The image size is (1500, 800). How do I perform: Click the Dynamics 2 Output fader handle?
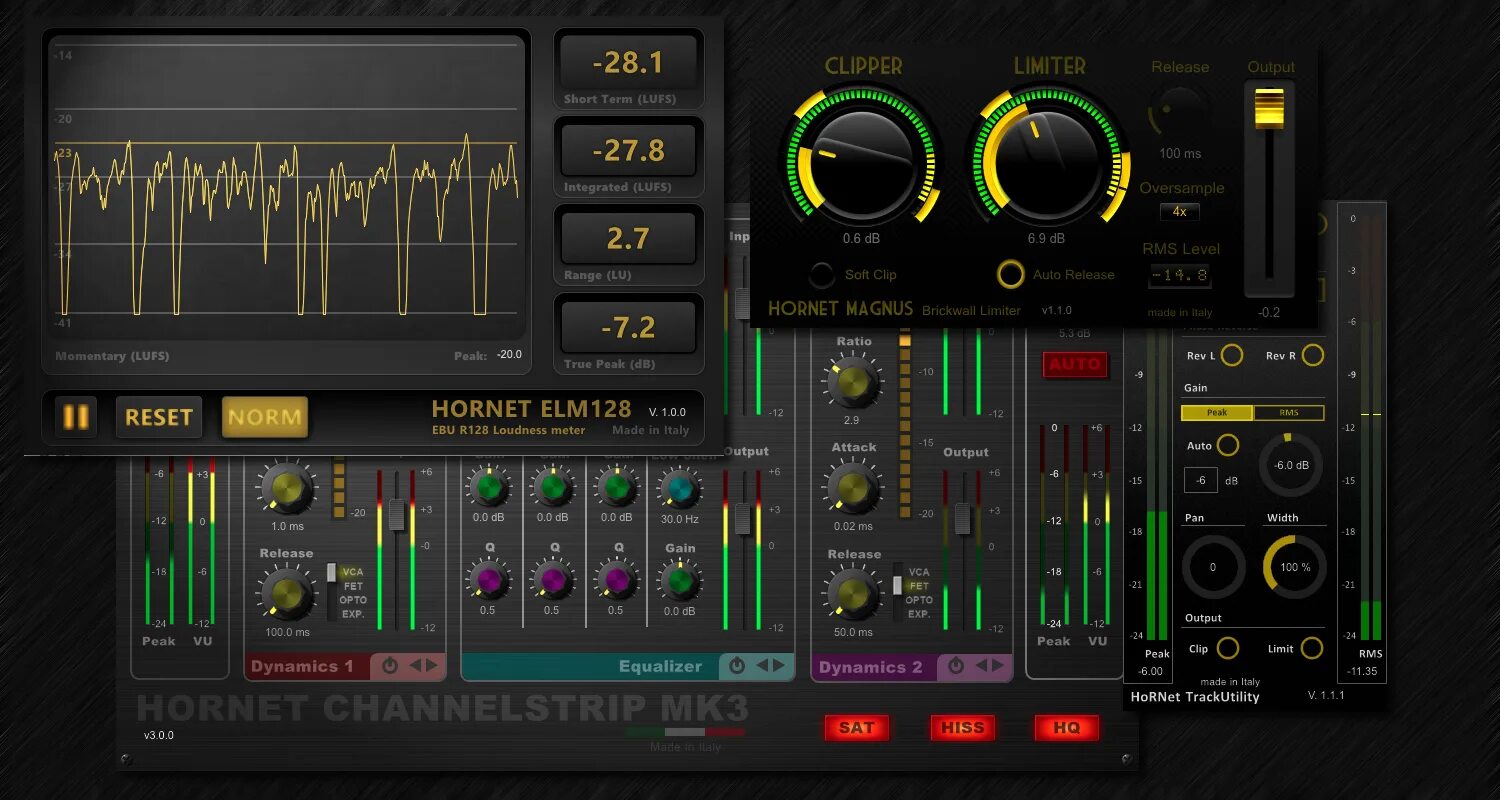(962, 518)
